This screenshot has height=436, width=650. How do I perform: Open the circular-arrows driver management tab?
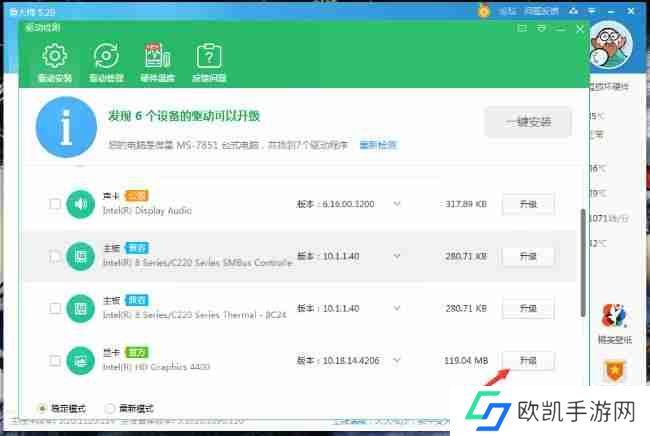click(x=106, y=62)
